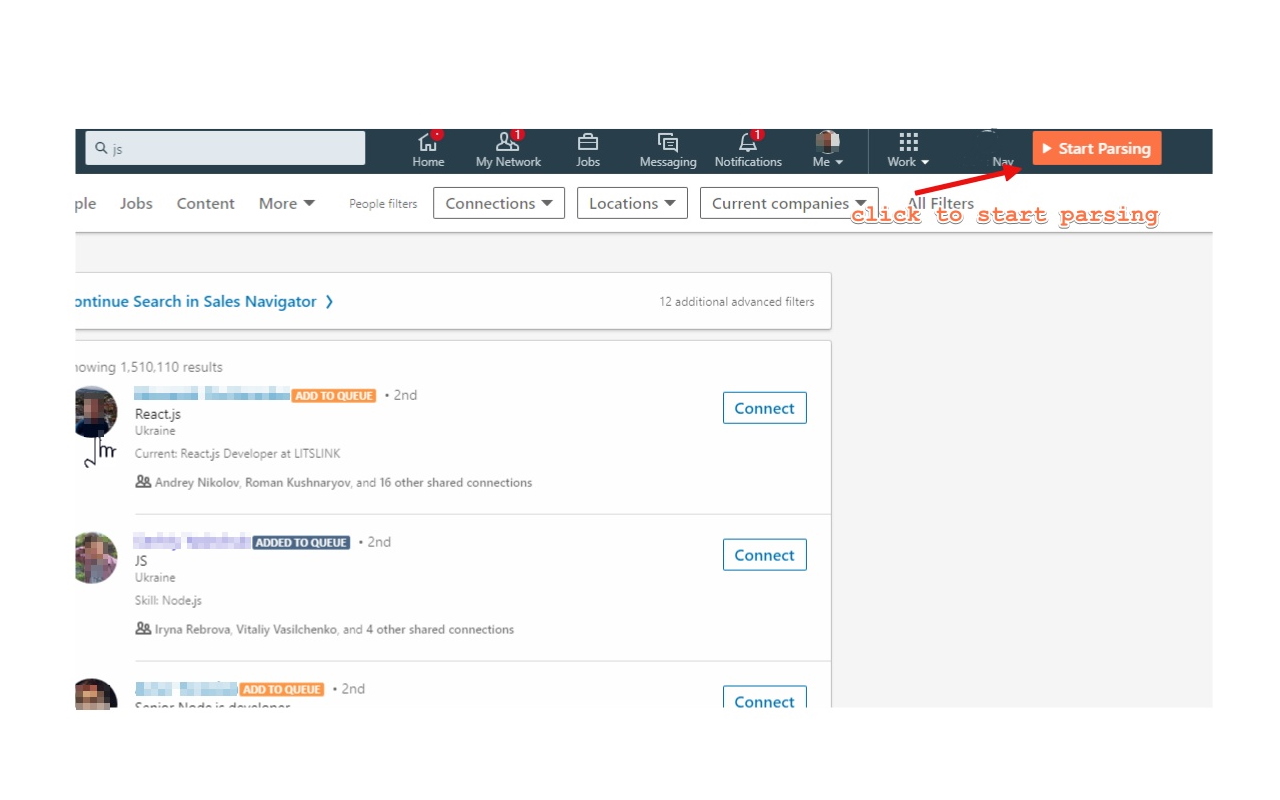1280x800 pixels.
Task: Continue Search in Sales Navigator link
Action: (x=204, y=301)
